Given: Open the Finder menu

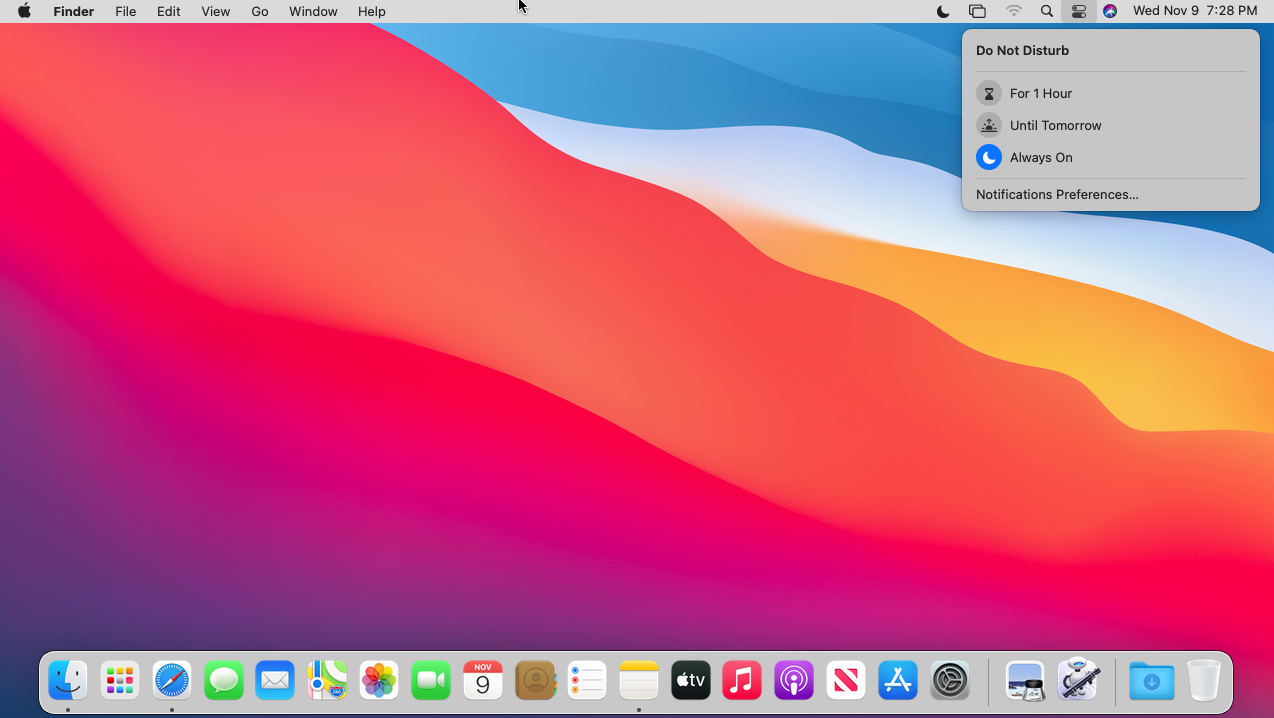Looking at the screenshot, I should point(74,11).
